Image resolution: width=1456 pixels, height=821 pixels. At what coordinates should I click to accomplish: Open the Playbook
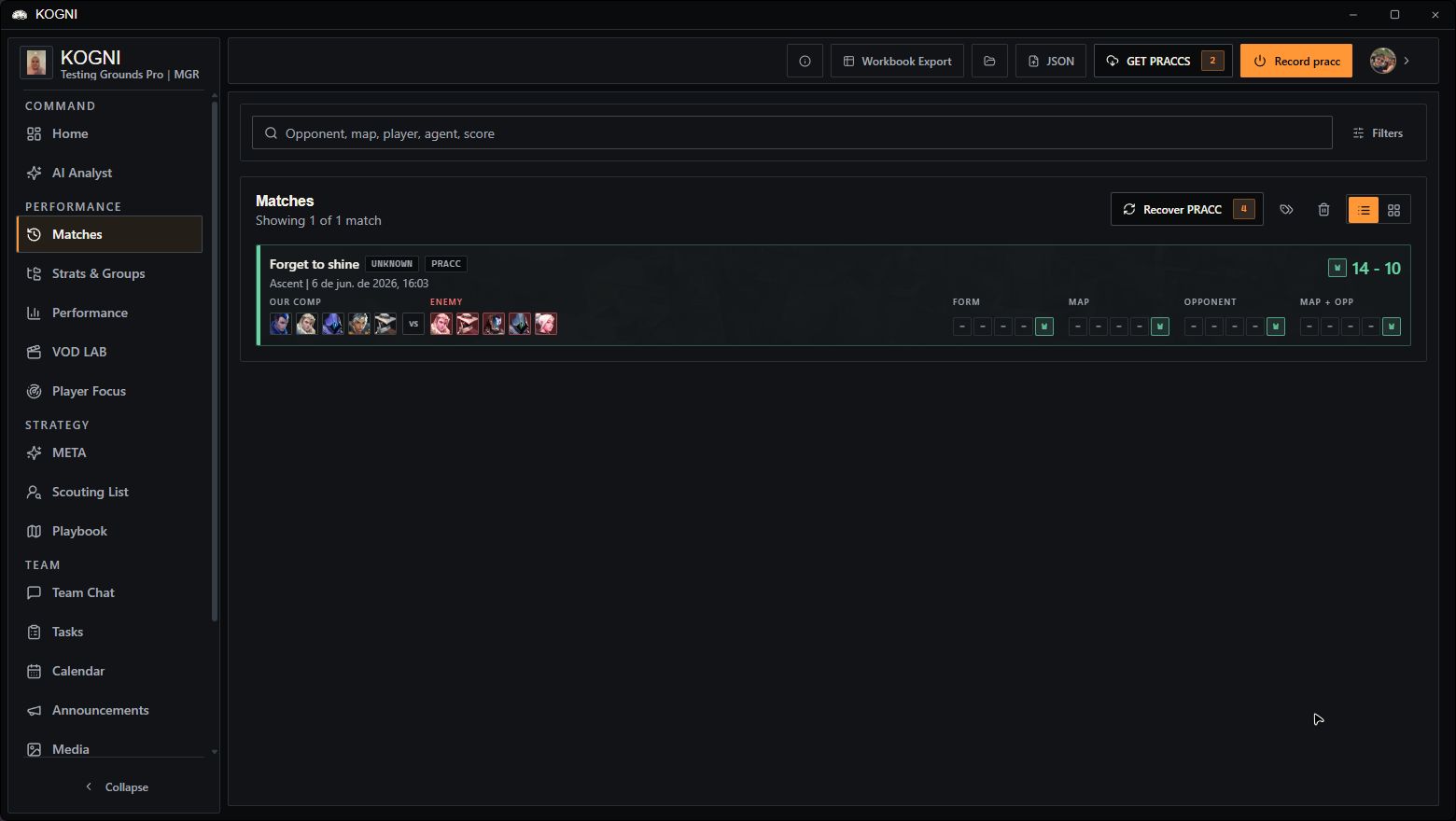109,531
